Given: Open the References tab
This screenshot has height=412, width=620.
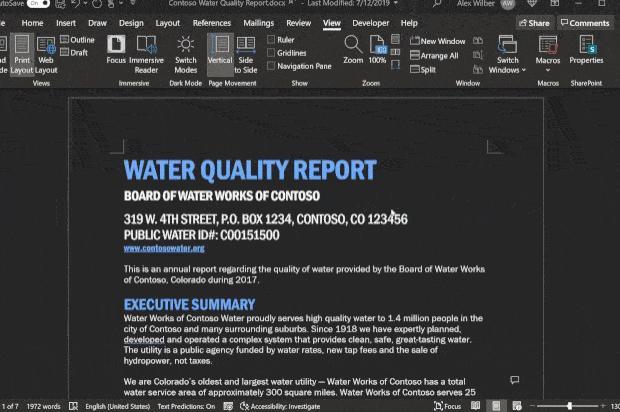Looking at the screenshot, I should 211,22.
